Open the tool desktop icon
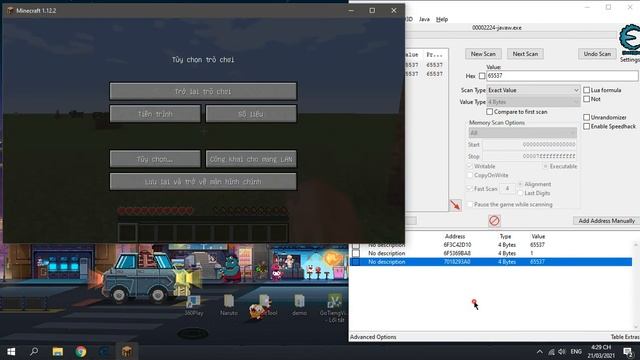The height and width of the screenshot is (360, 640). tap(264, 305)
